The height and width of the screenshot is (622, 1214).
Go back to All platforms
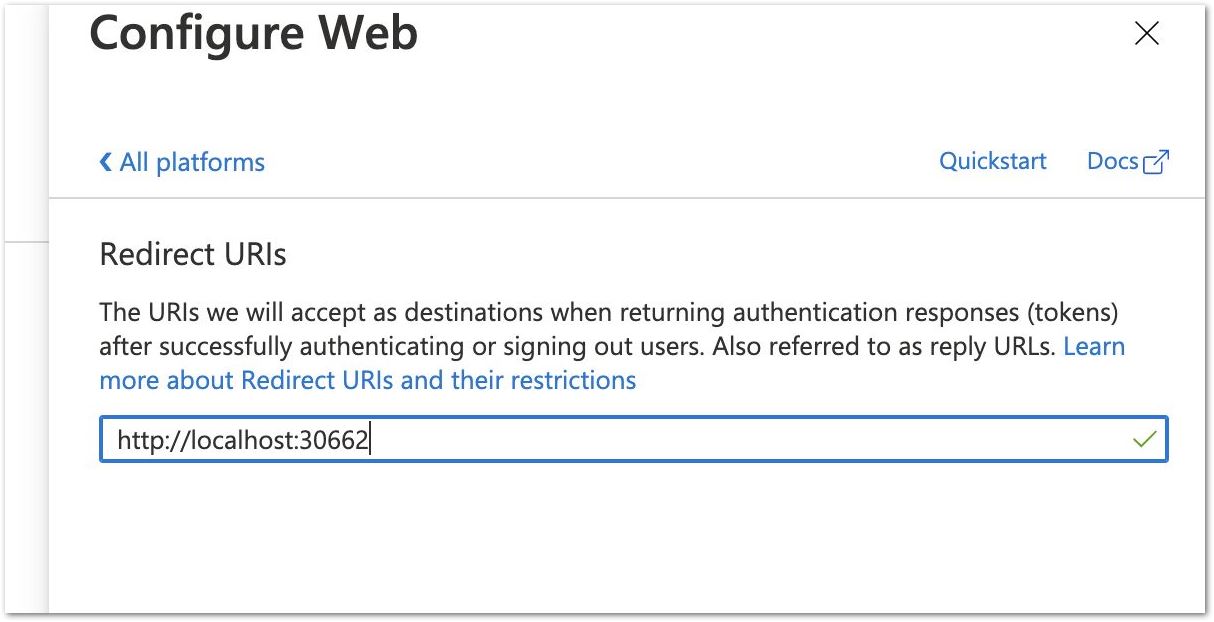click(182, 162)
